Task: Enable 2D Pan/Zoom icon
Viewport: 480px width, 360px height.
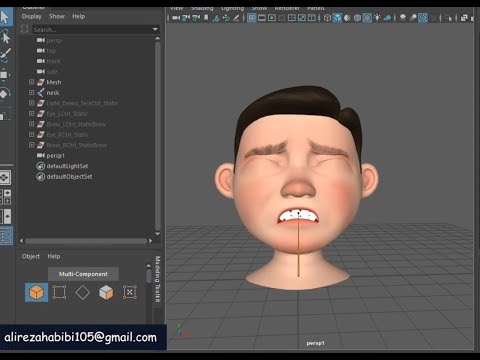Action: coord(226,18)
